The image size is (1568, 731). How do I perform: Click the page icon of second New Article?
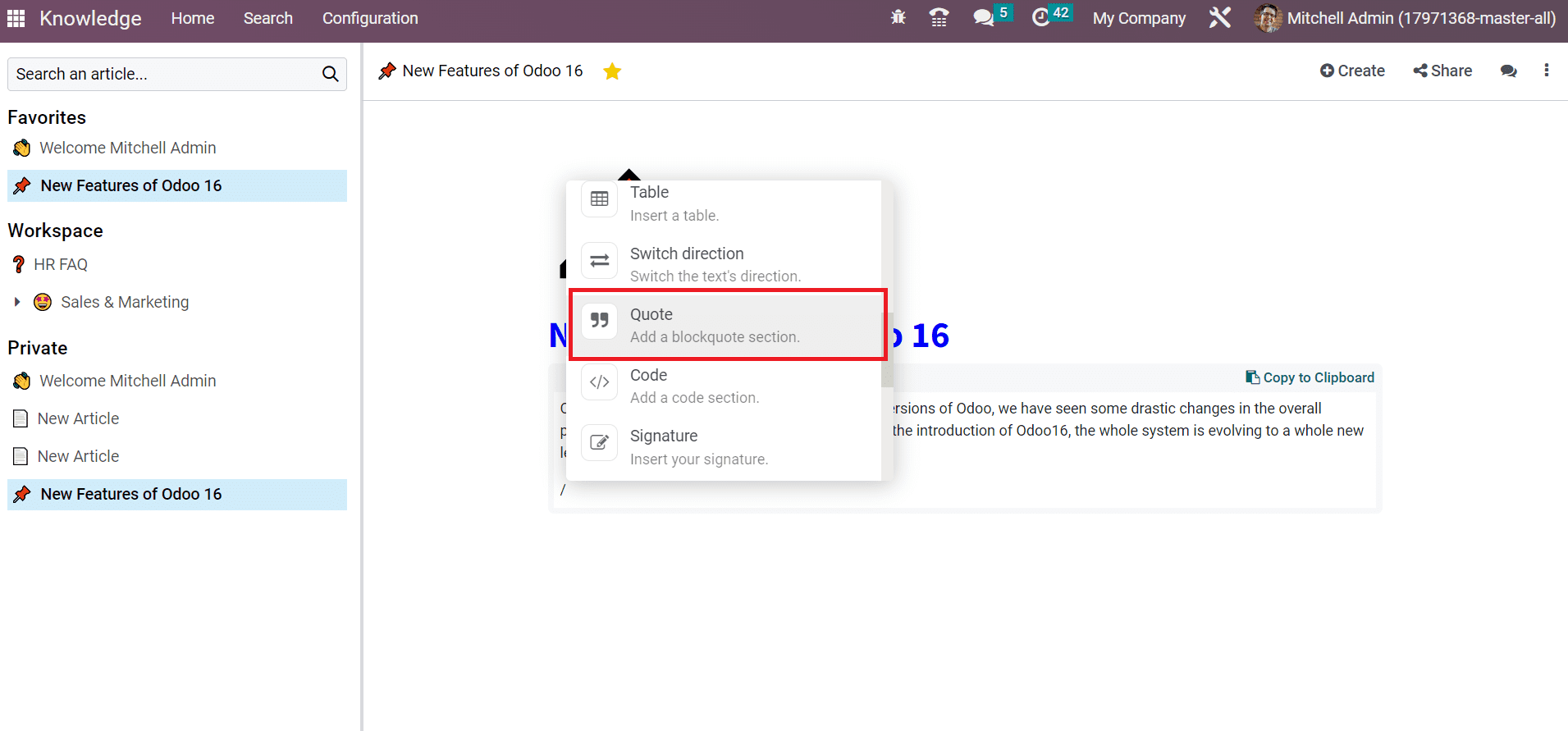[x=21, y=456]
